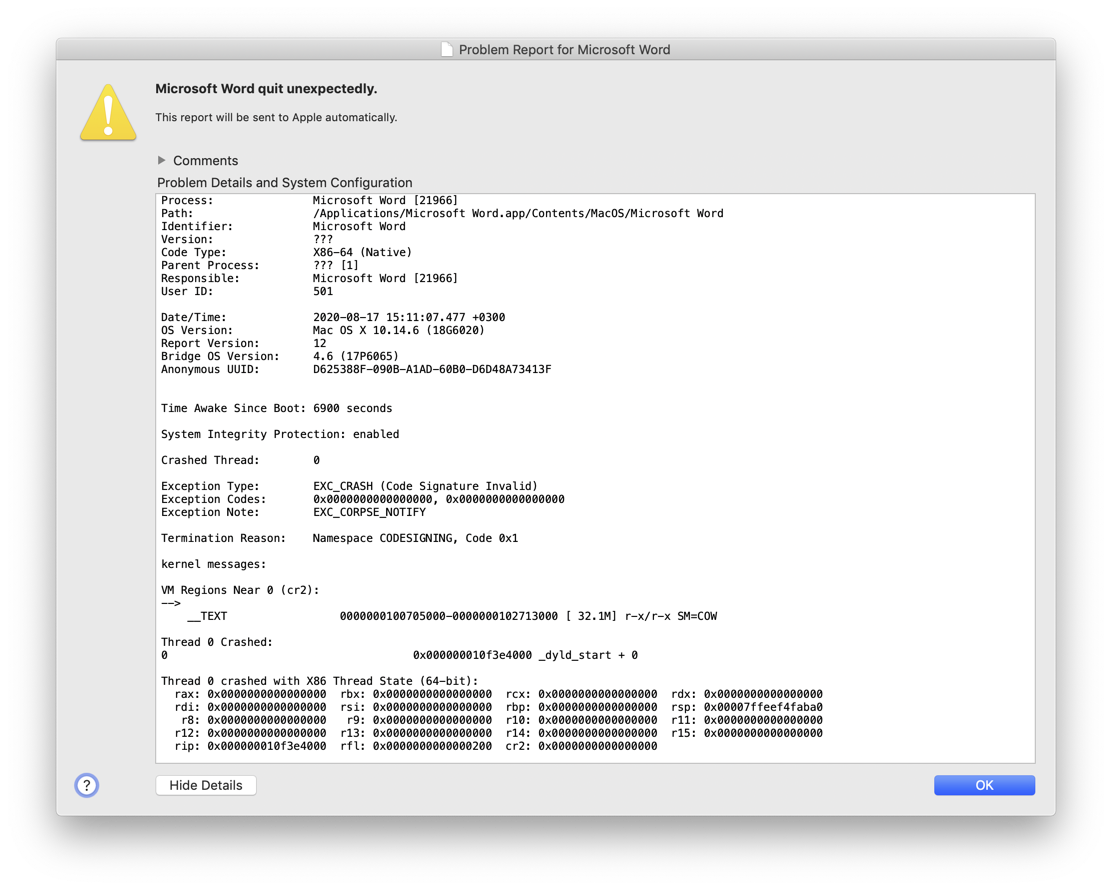The image size is (1112, 890).
Task: Click 'Problem Details and System Configuration' label
Action: 284,182
